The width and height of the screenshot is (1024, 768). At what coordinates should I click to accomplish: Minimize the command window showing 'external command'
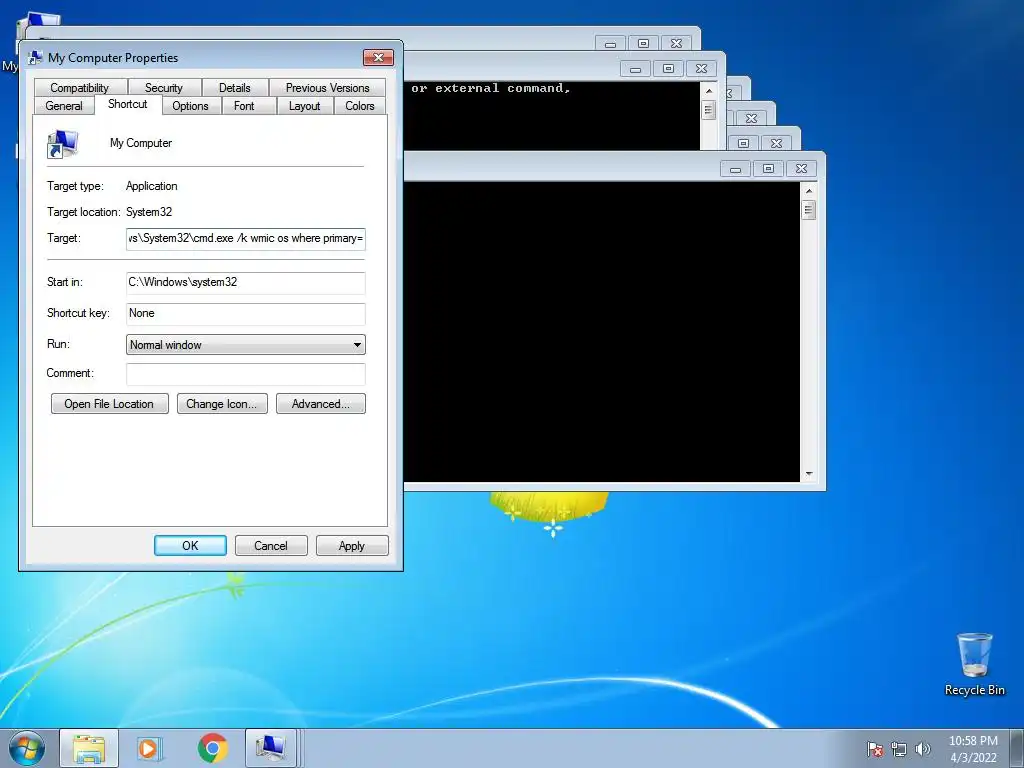coord(635,69)
